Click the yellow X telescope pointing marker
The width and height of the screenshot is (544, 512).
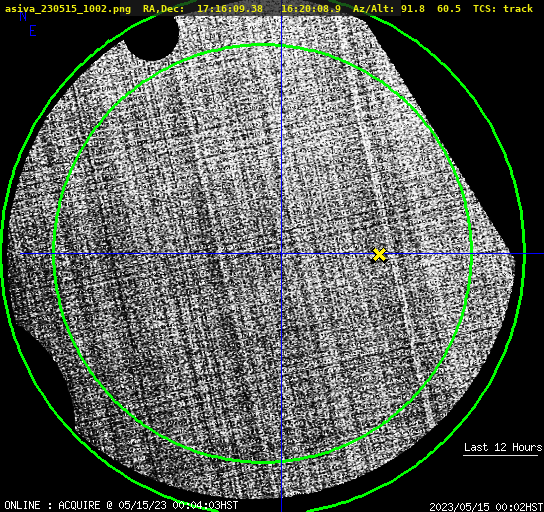click(x=379, y=255)
